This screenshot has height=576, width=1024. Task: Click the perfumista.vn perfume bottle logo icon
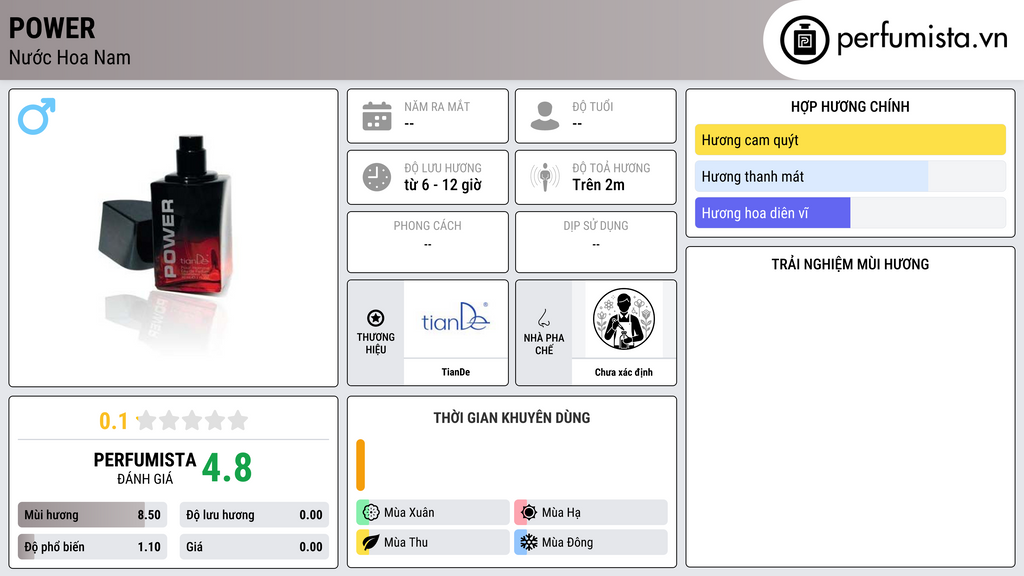coord(804,40)
